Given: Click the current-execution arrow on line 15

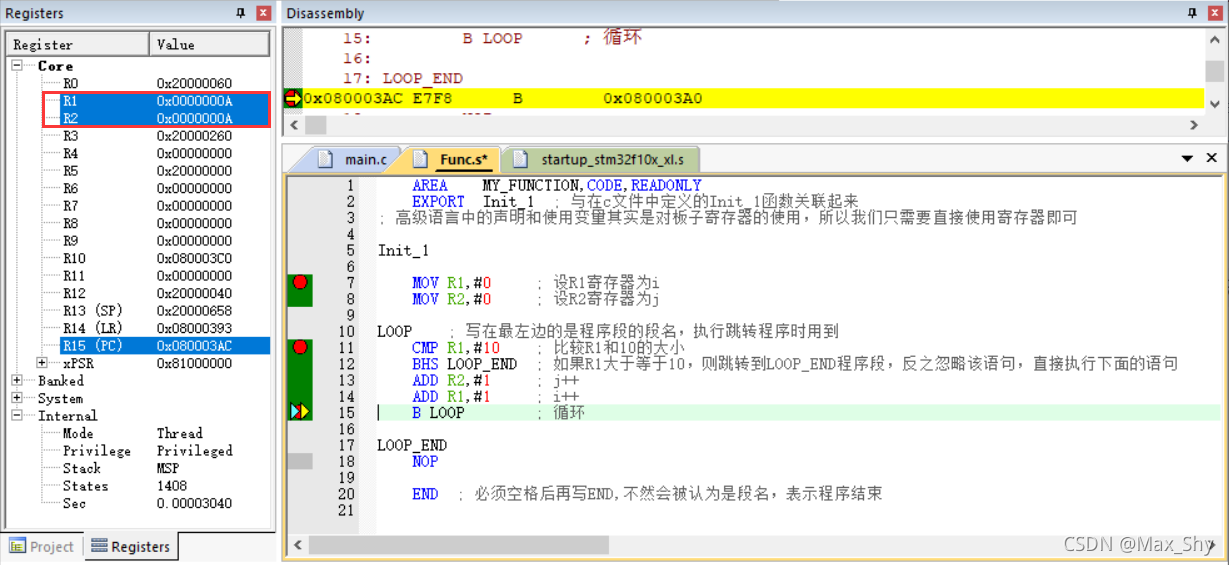Looking at the screenshot, I should click(x=300, y=412).
